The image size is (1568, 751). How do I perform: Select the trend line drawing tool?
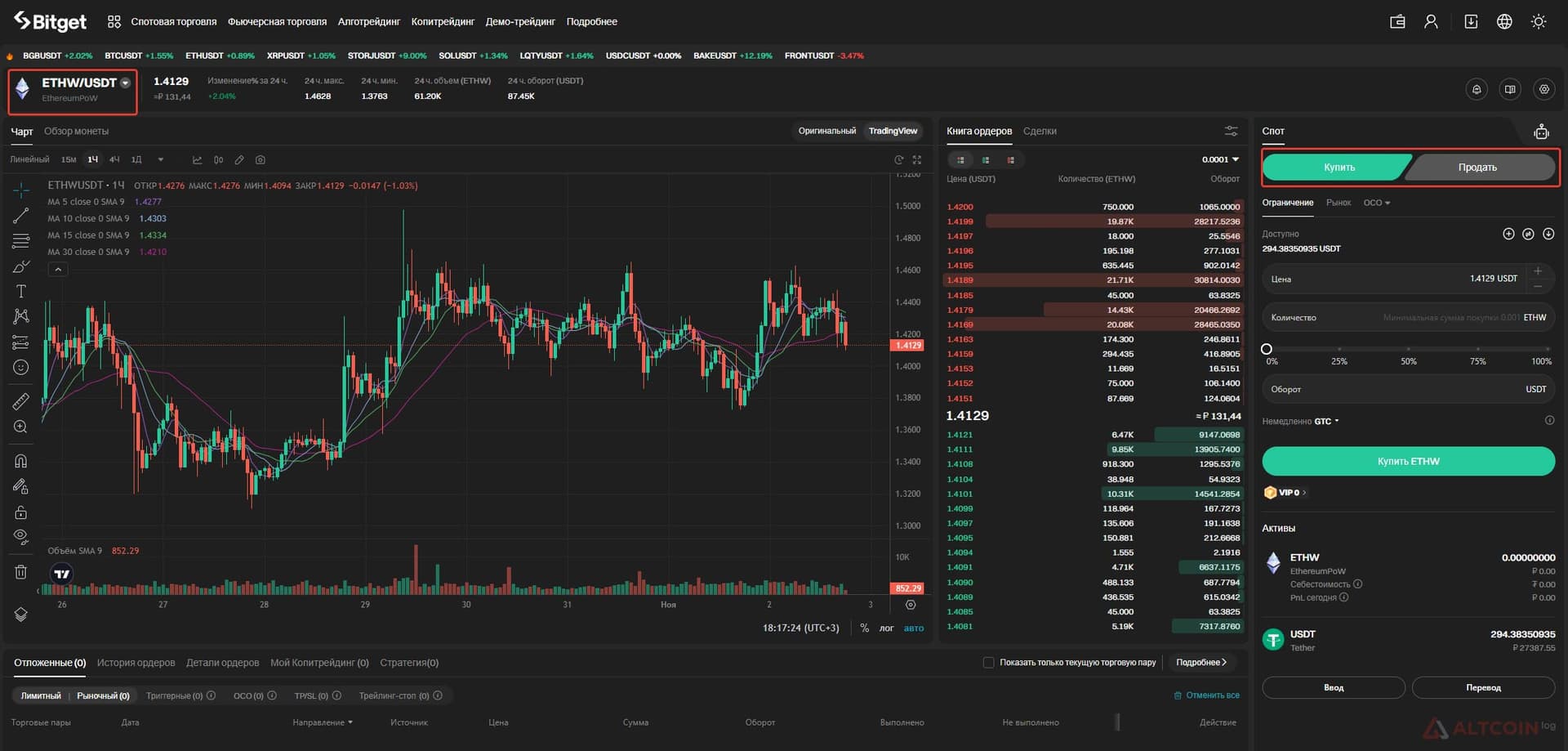pyautogui.click(x=21, y=216)
